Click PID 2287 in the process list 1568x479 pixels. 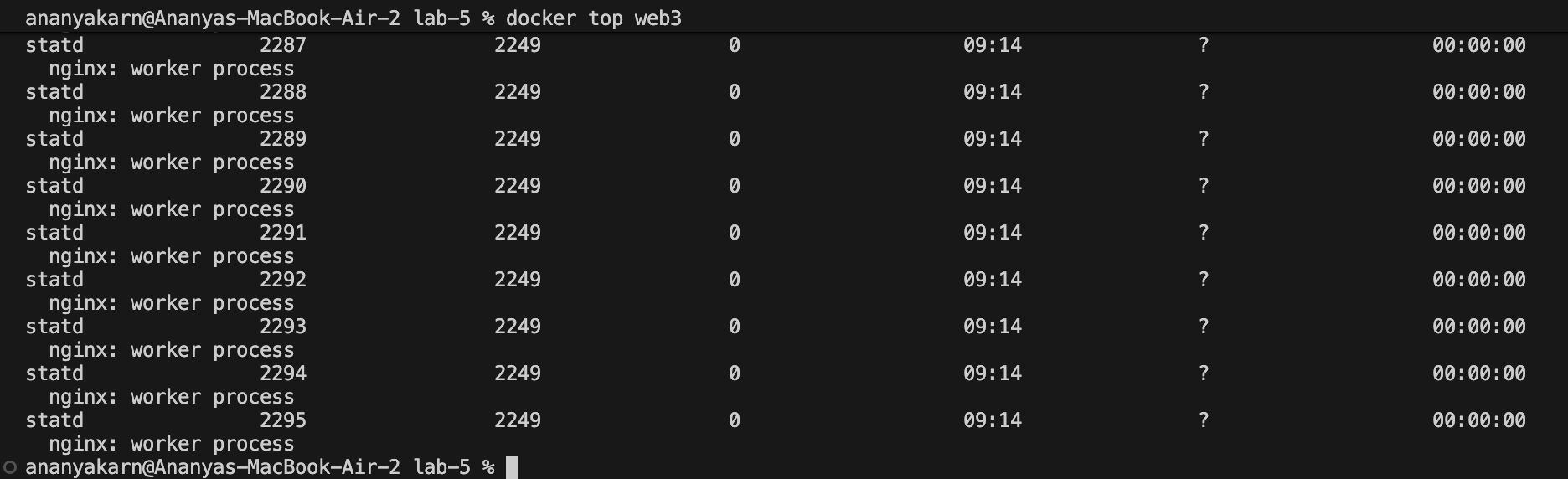282,45
